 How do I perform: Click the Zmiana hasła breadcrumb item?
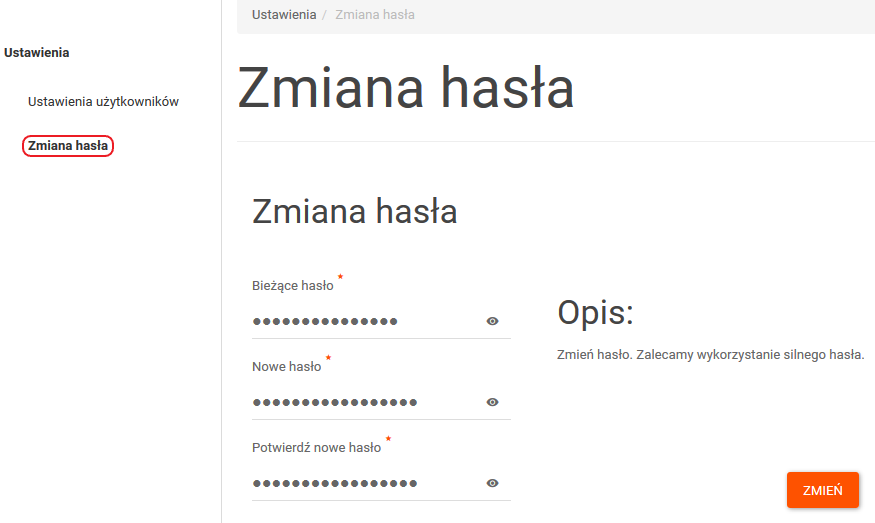pyautogui.click(x=375, y=15)
